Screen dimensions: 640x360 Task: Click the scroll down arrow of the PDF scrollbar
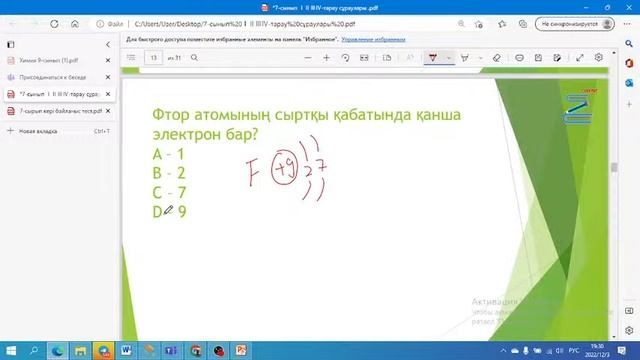point(614,337)
